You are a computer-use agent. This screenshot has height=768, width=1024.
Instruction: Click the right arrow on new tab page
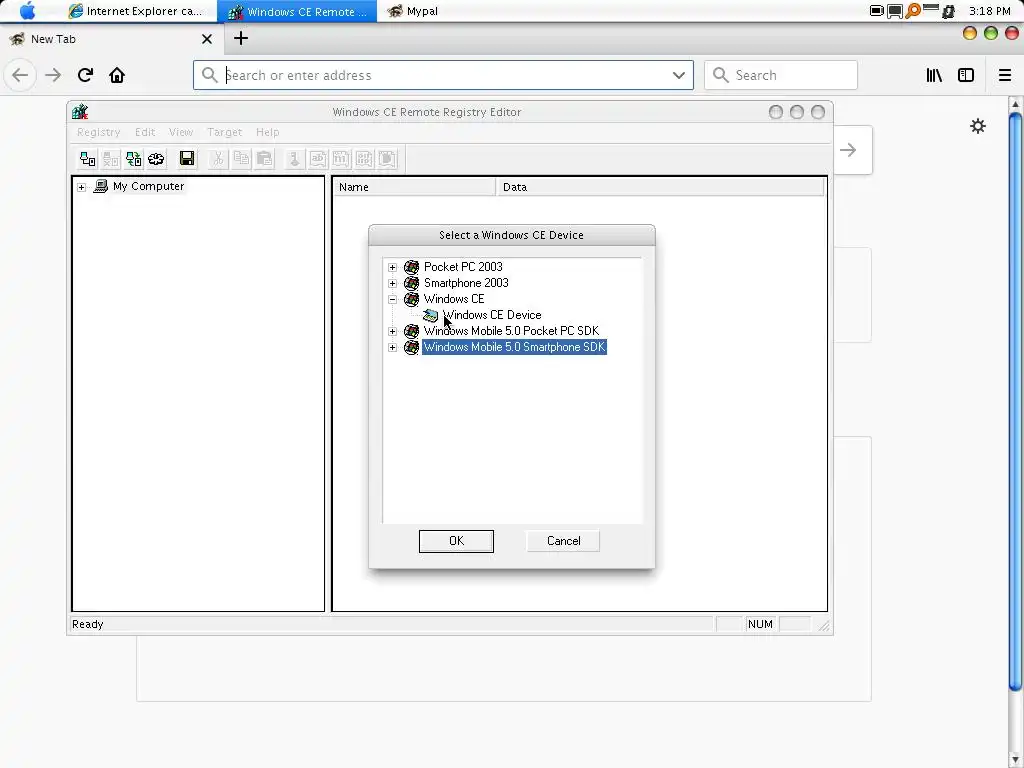[848, 150]
